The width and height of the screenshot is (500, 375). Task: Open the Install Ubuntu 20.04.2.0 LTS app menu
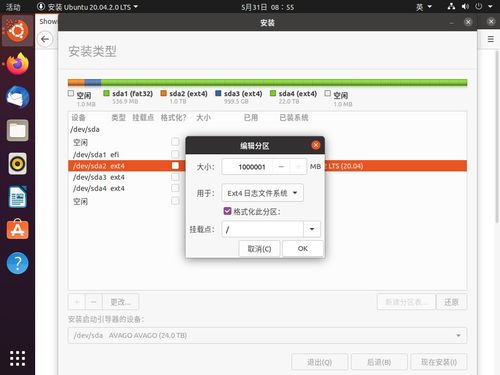click(x=87, y=7)
